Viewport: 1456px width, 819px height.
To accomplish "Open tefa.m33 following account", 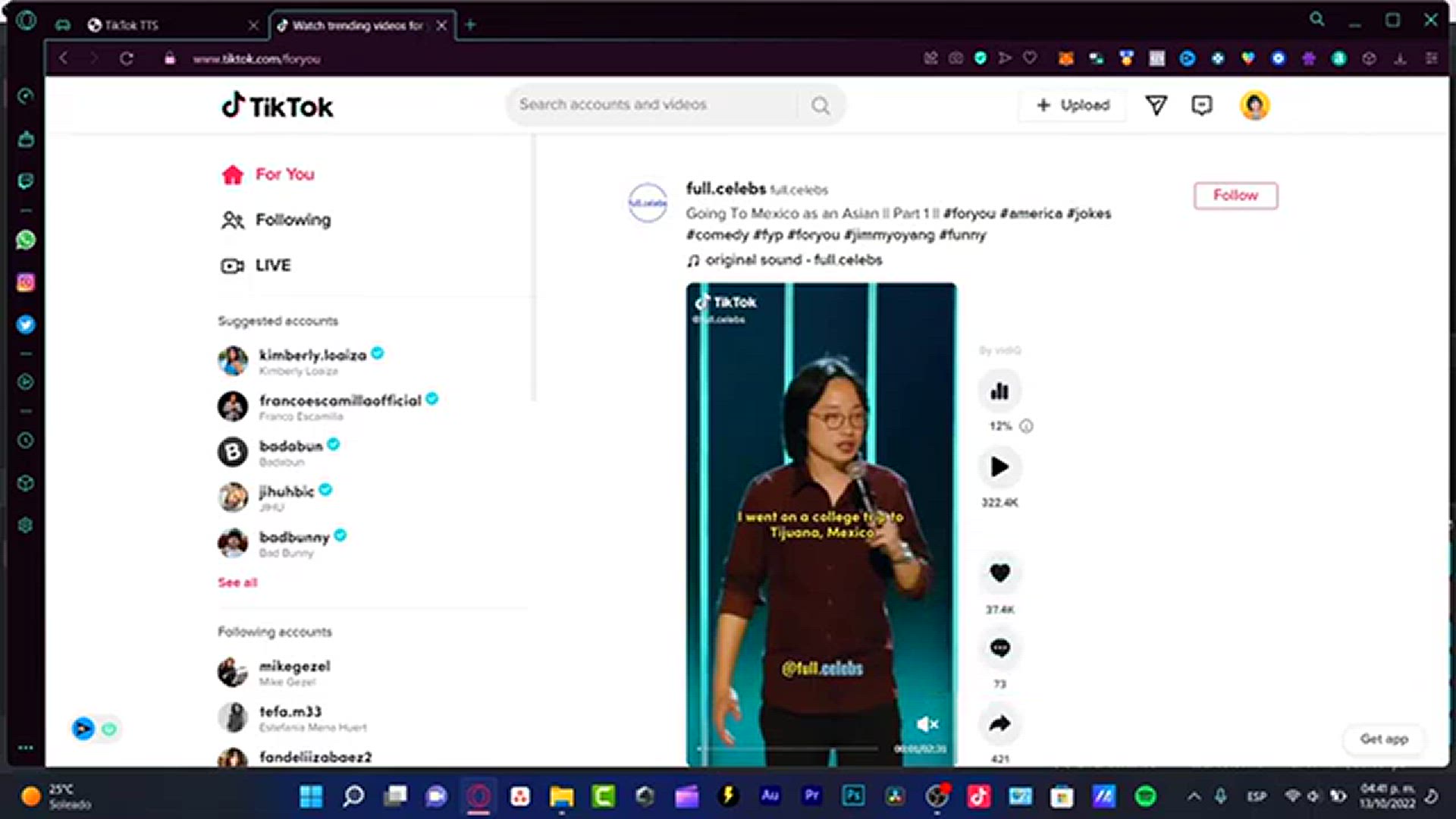I will (292, 717).
